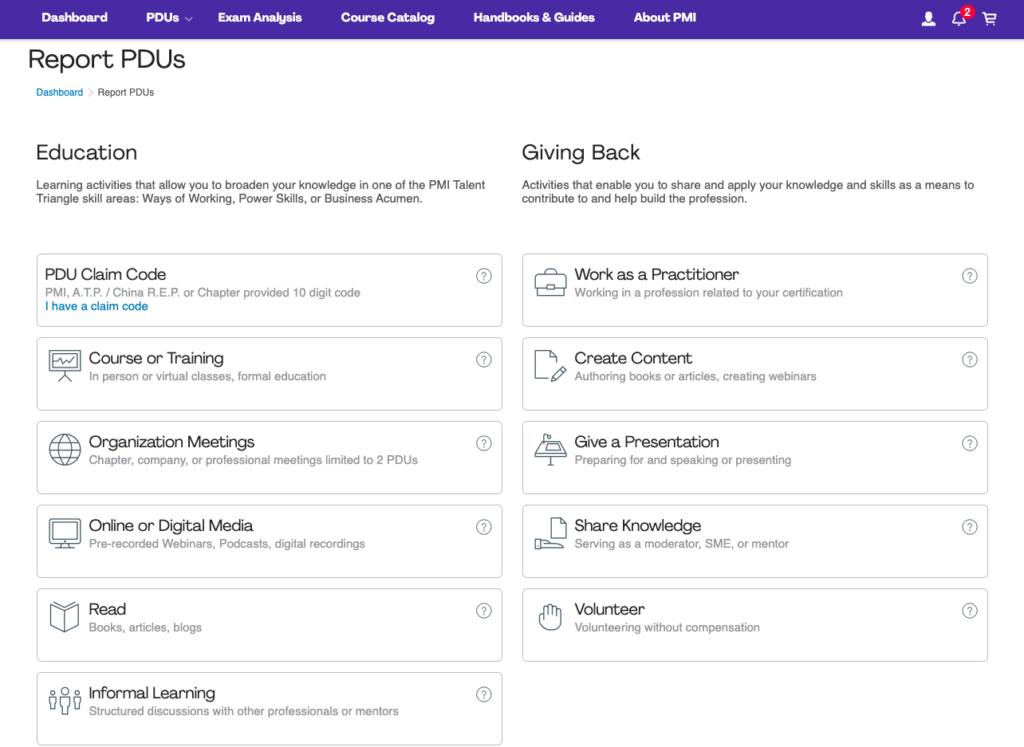Screen dimensions: 1024x747
Task: Click the "I have a claim code" link
Action: pos(96,306)
